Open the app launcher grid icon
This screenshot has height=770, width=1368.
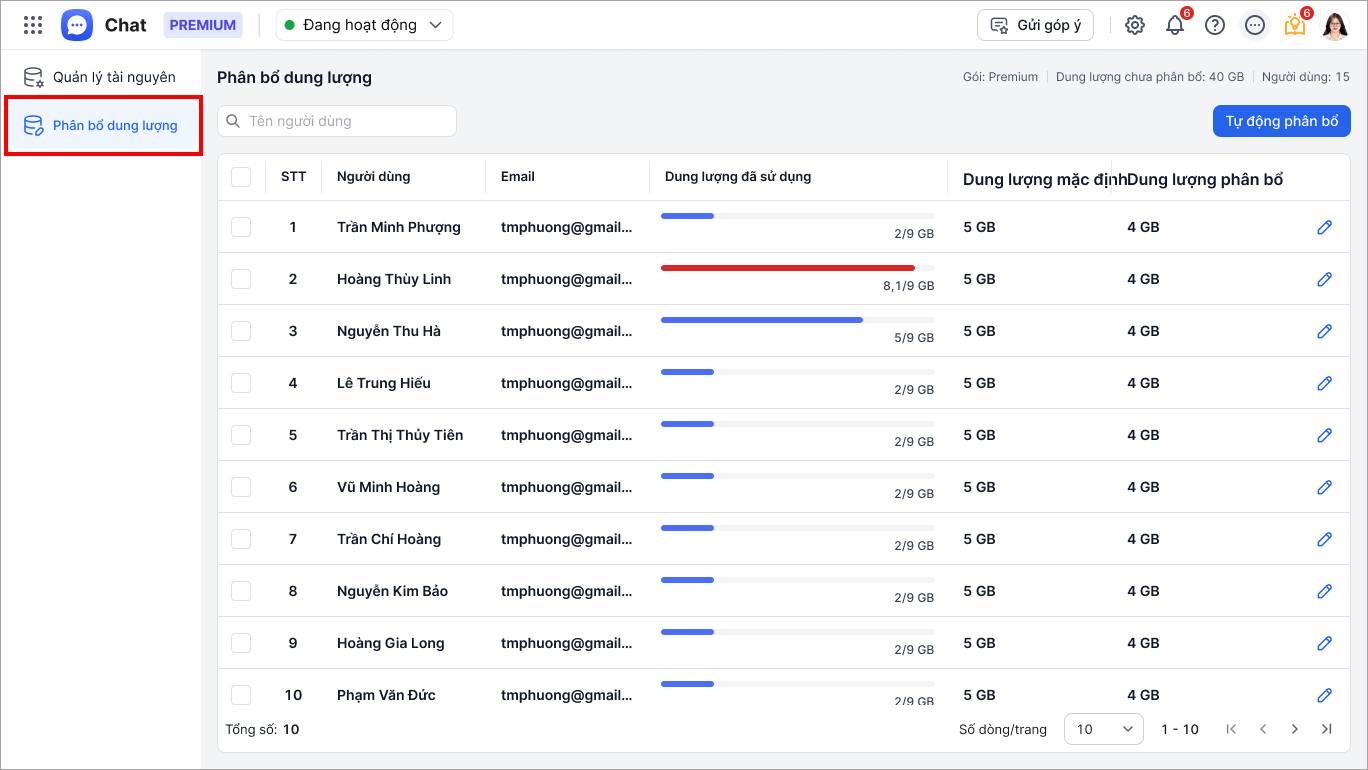pos(33,25)
